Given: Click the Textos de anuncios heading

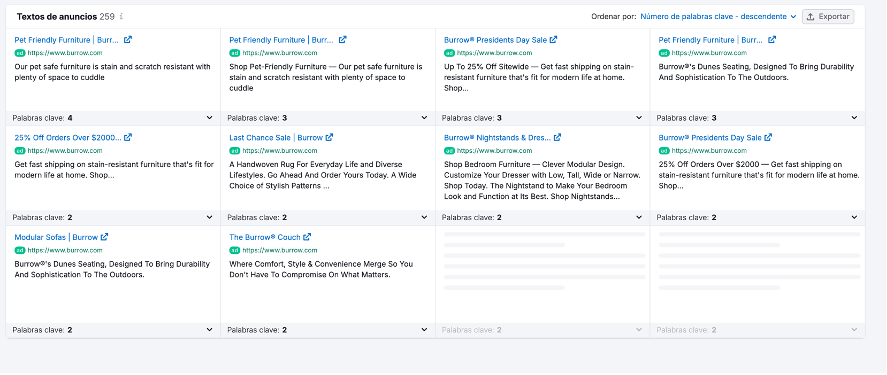Looking at the screenshot, I should pos(57,17).
